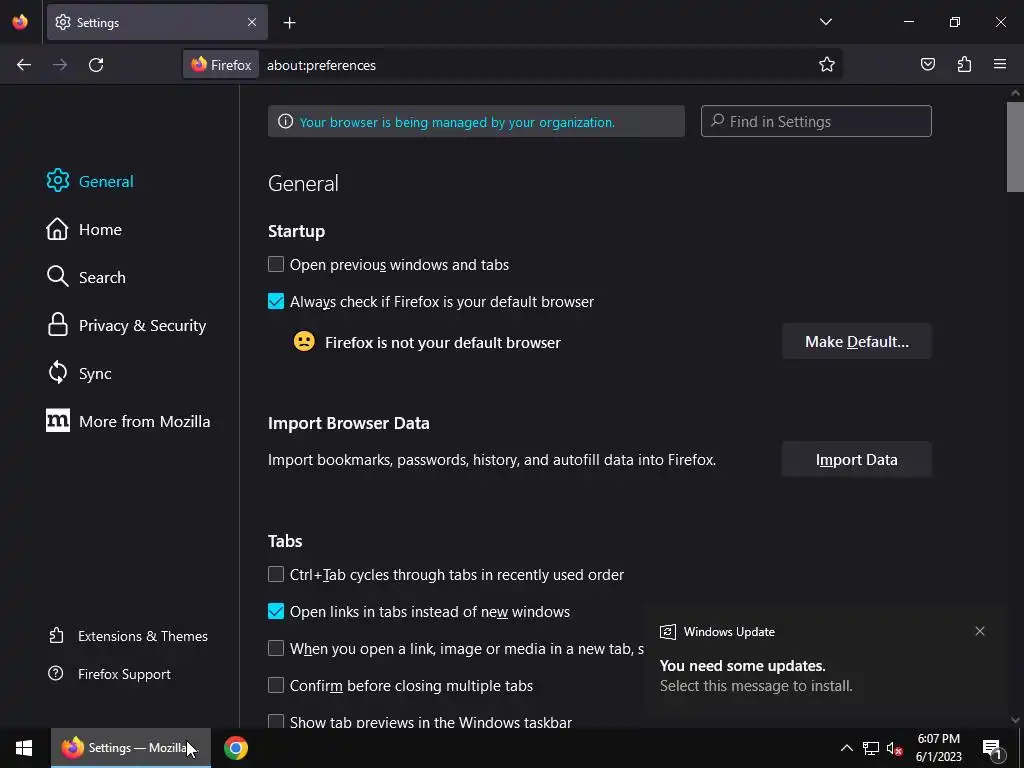Viewport: 1024px width, 768px height.
Task: Open Extensions & Themes link
Action: [x=129, y=636]
